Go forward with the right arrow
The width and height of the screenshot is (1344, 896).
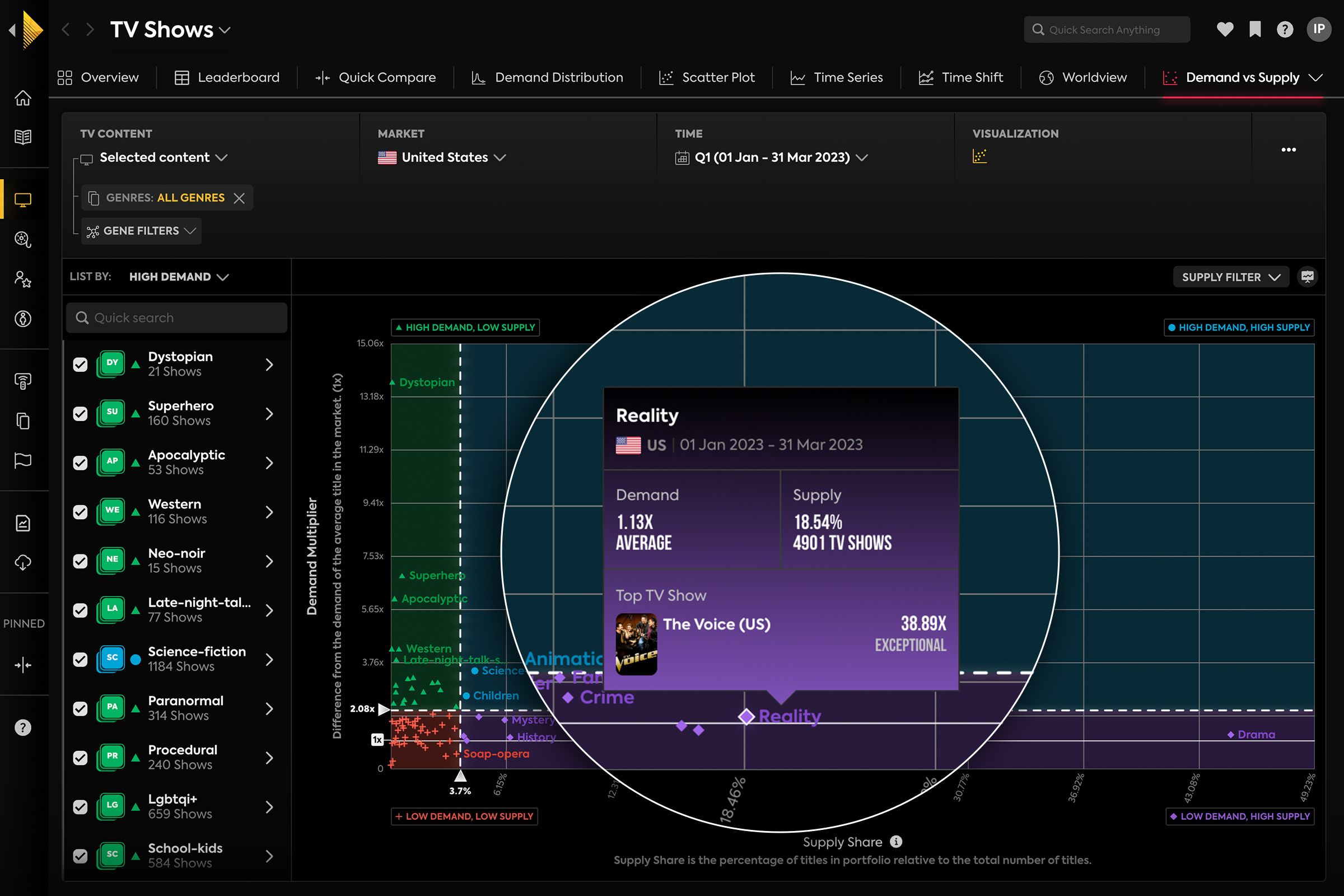pyautogui.click(x=90, y=29)
